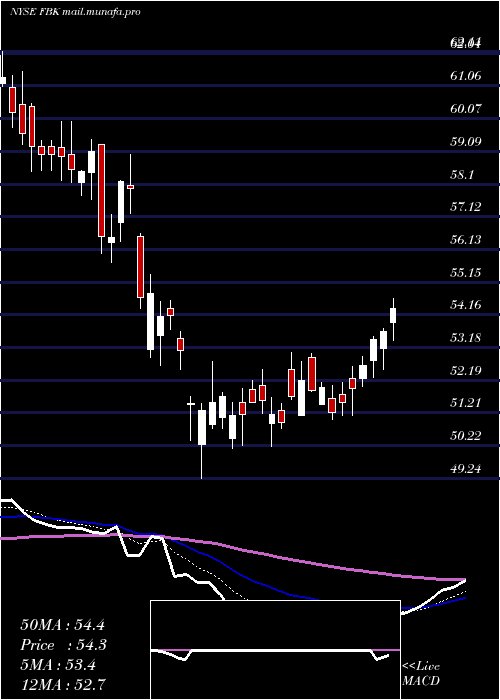
Task: Click the 49.24 price axis label
Action: click(x=466, y=469)
